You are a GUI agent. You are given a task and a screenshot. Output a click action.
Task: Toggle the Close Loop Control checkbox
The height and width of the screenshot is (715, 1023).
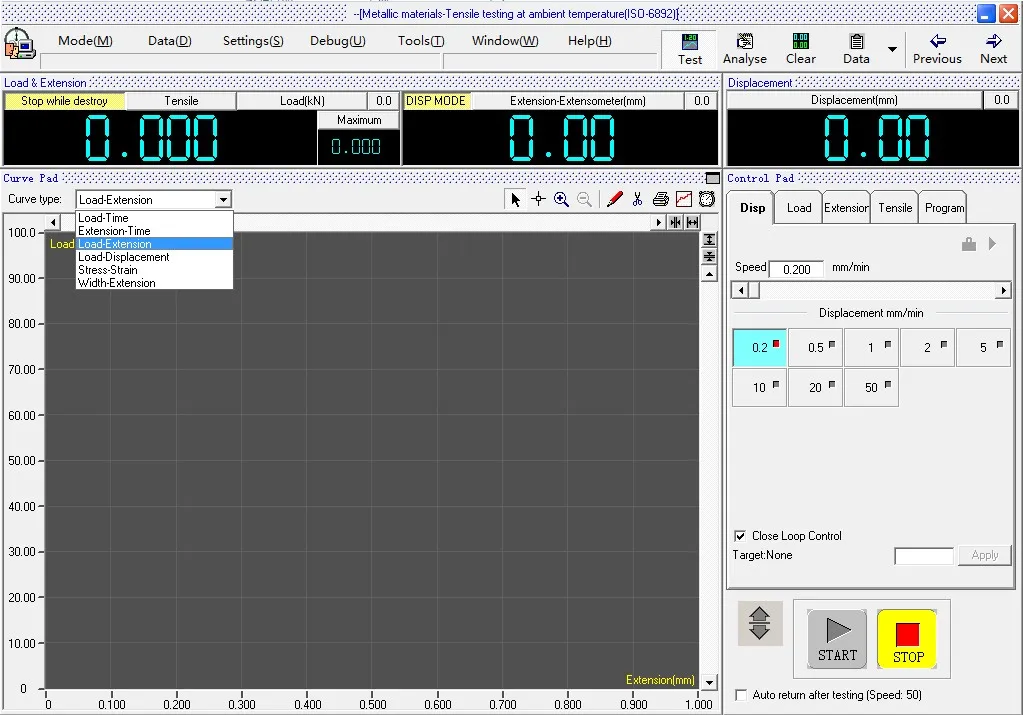pos(740,536)
